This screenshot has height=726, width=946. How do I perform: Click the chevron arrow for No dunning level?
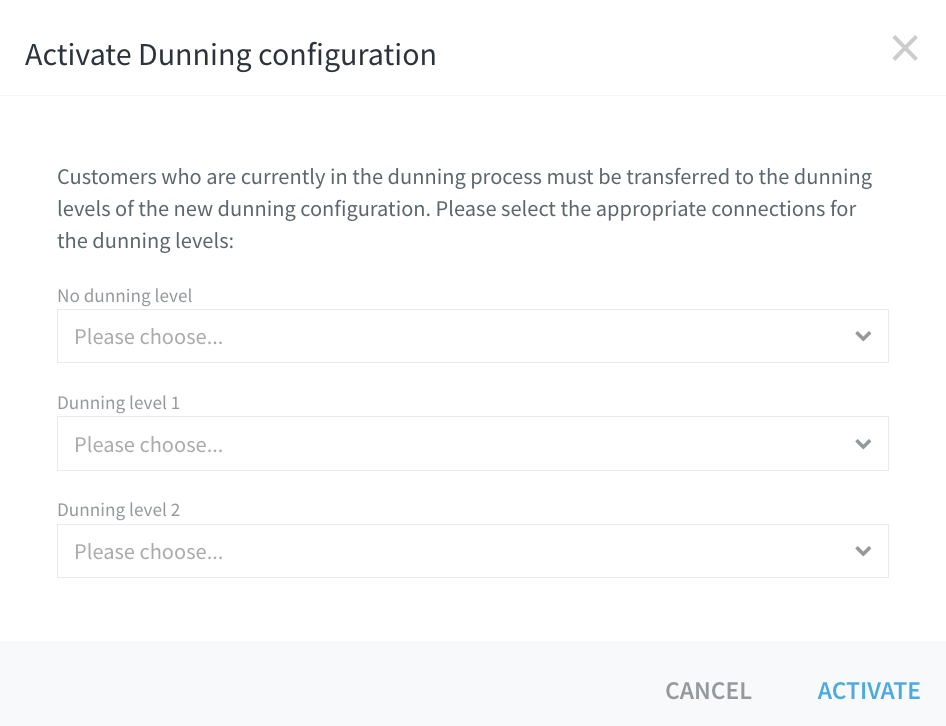[863, 336]
